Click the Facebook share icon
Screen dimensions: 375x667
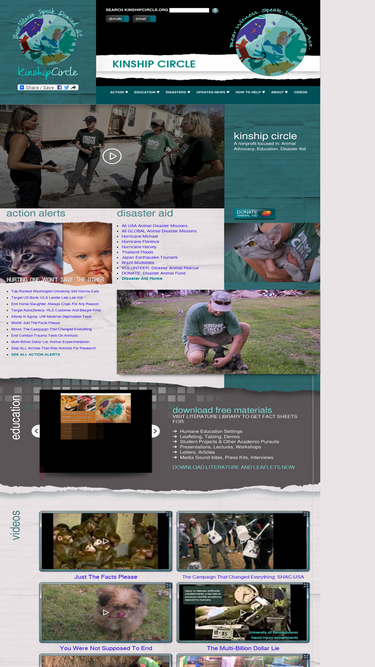pos(60,87)
